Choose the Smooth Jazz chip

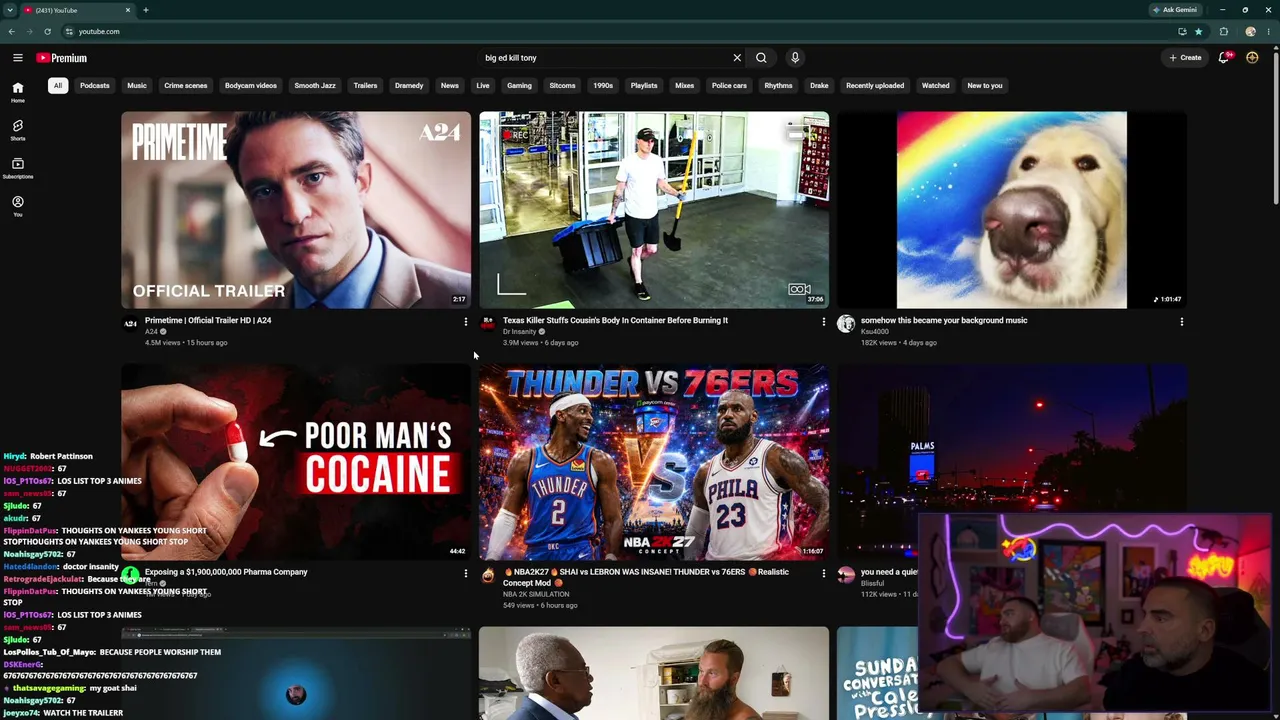click(x=315, y=85)
